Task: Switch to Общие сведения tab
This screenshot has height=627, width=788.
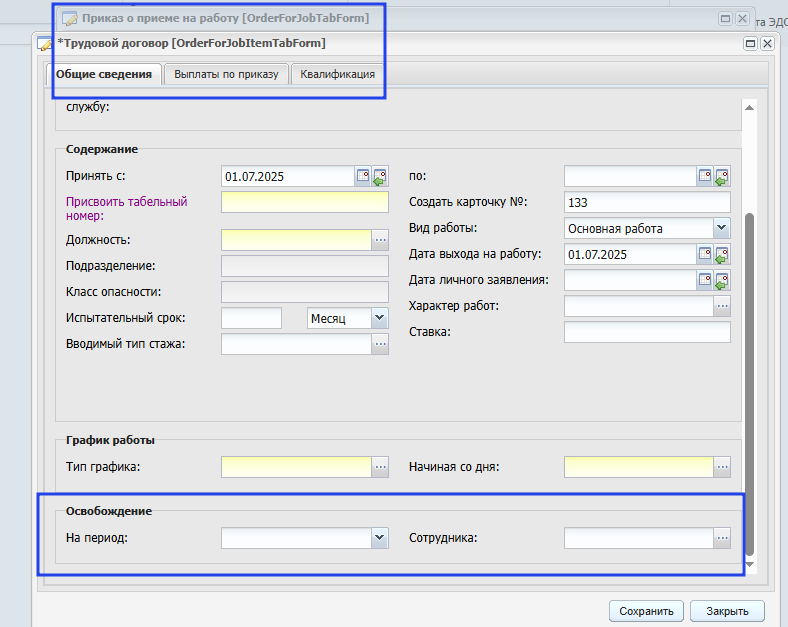Action: click(x=104, y=74)
